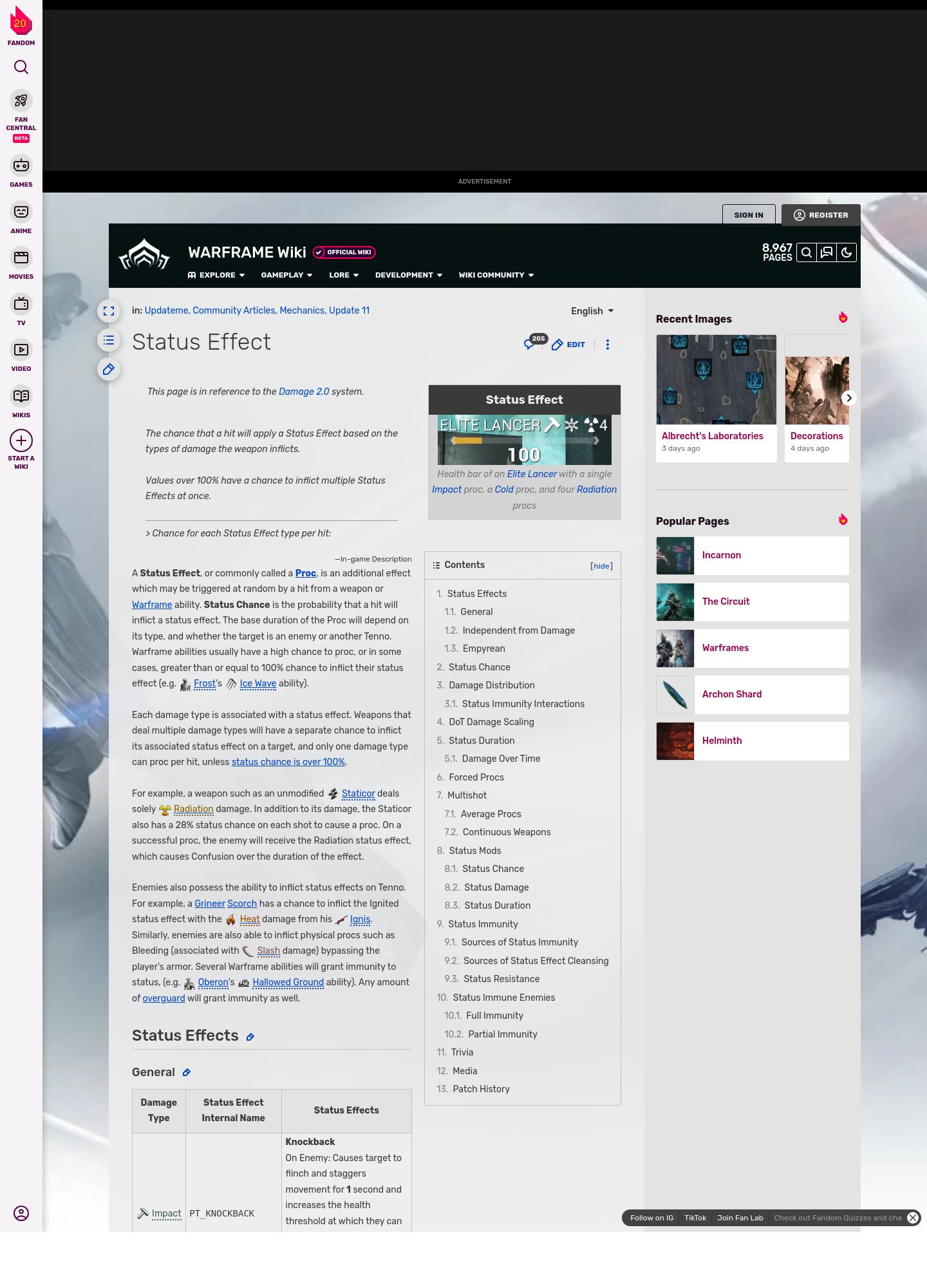Open the Movies sidebar icon

click(x=21, y=258)
